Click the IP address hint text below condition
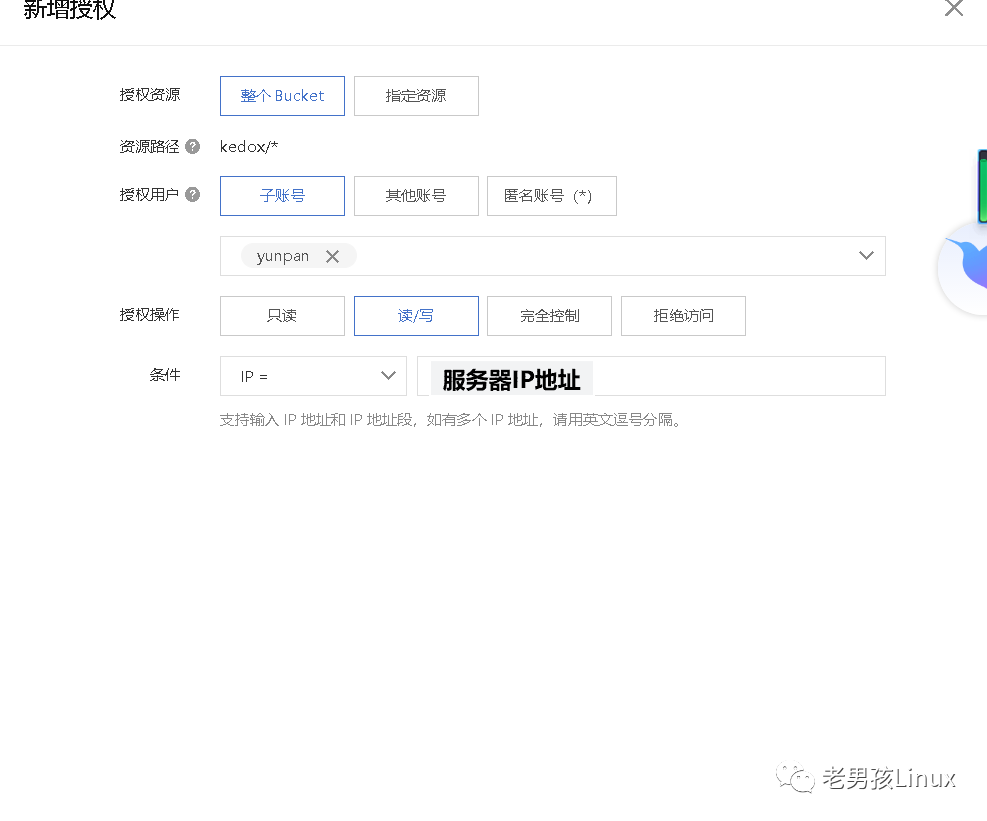The image size is (987, 821). (x=451, y=420)
